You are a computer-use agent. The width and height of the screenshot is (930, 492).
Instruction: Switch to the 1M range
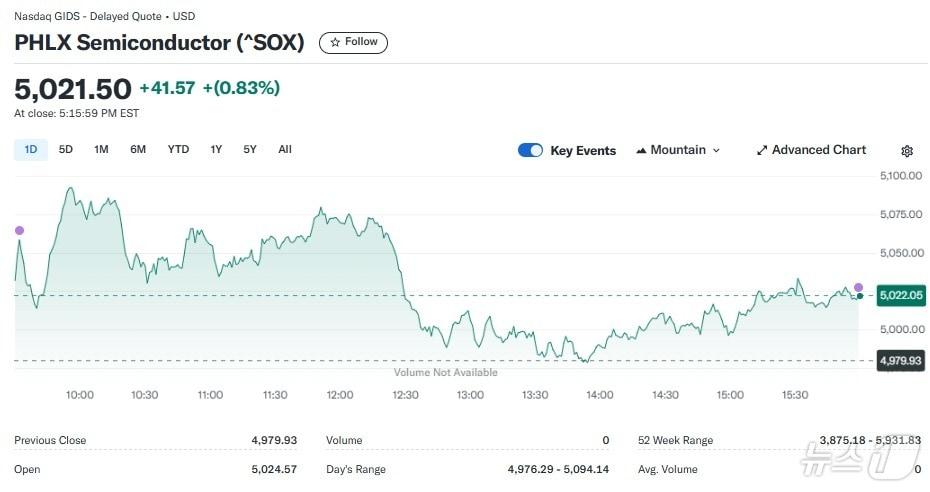101,150
